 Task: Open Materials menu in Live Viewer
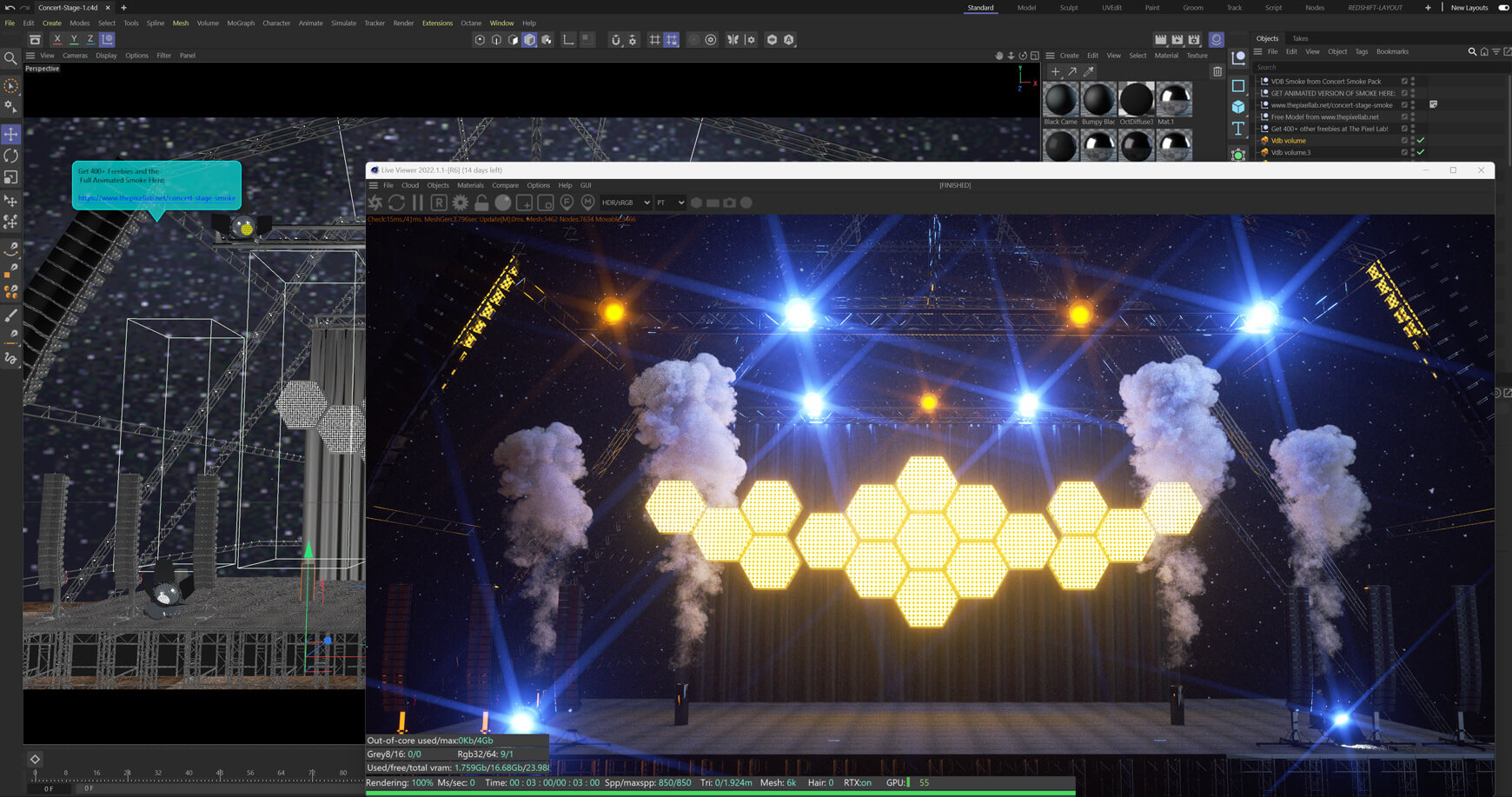tap(470, 185)
